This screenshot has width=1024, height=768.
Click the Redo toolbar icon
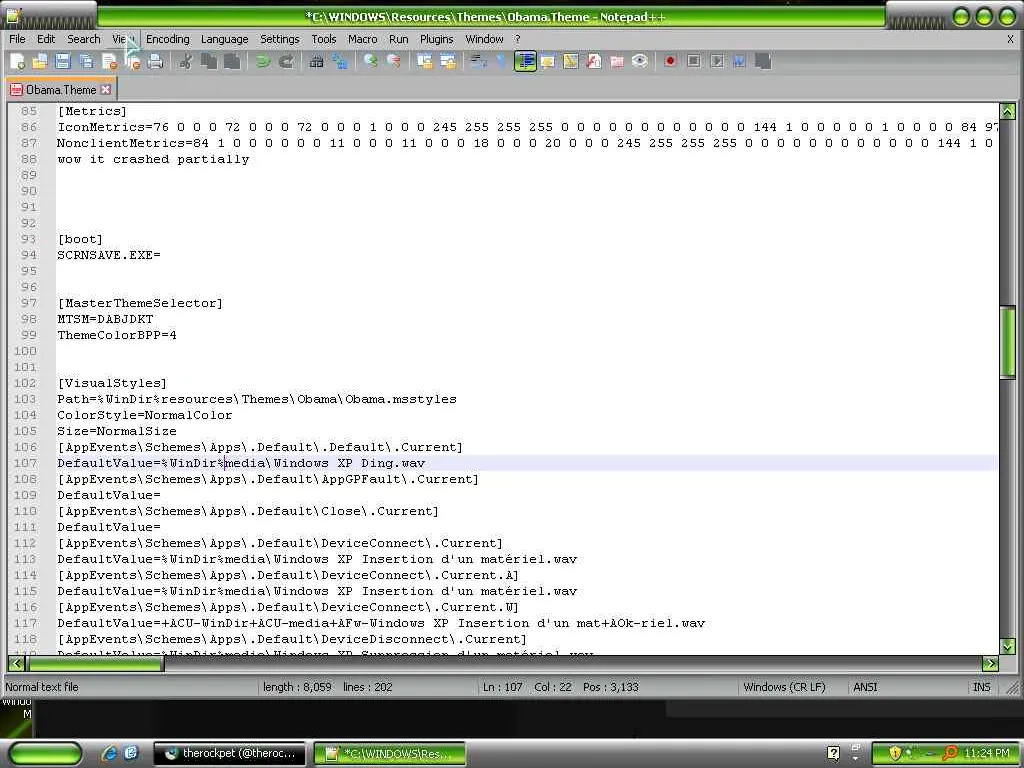285,61
